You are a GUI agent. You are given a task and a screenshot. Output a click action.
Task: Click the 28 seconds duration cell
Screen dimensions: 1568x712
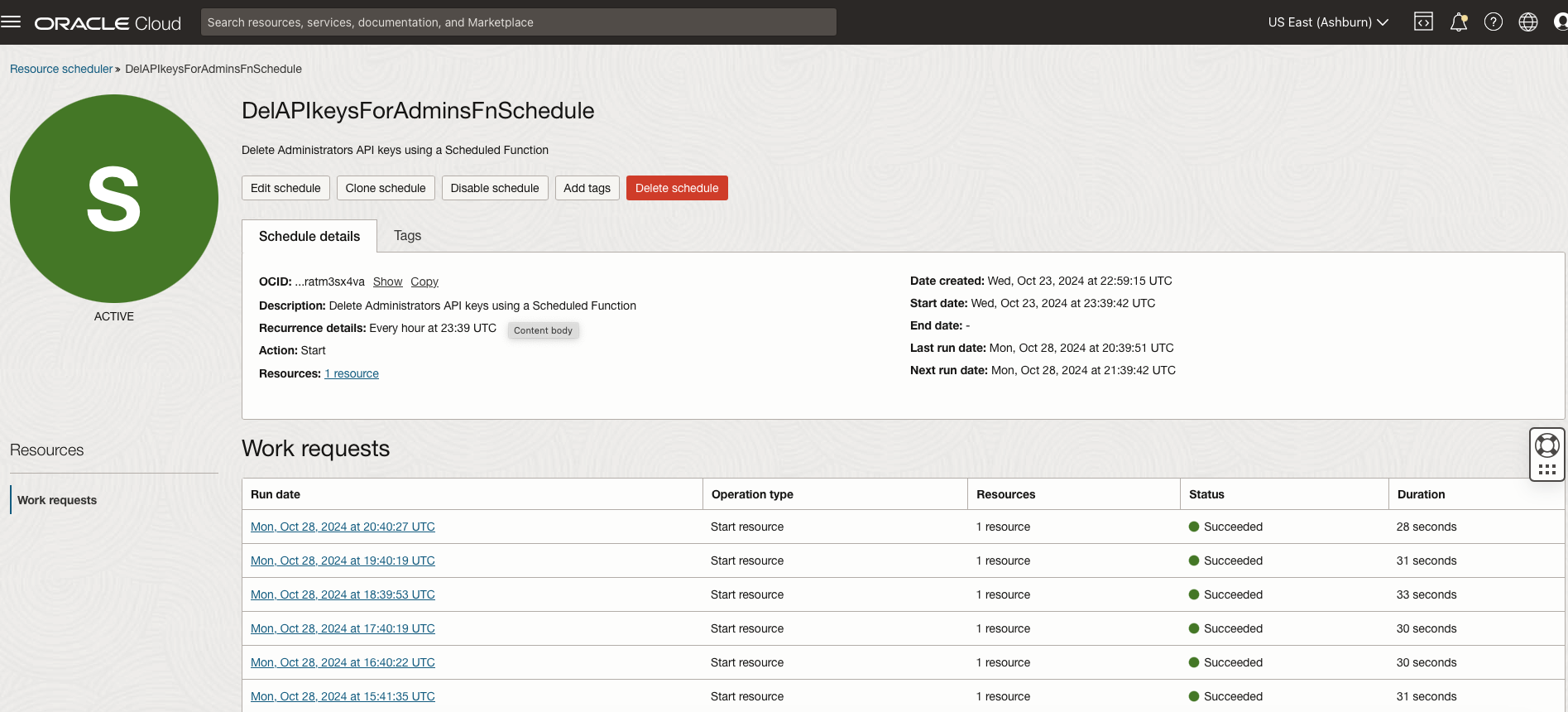(x=1427, y=527)
